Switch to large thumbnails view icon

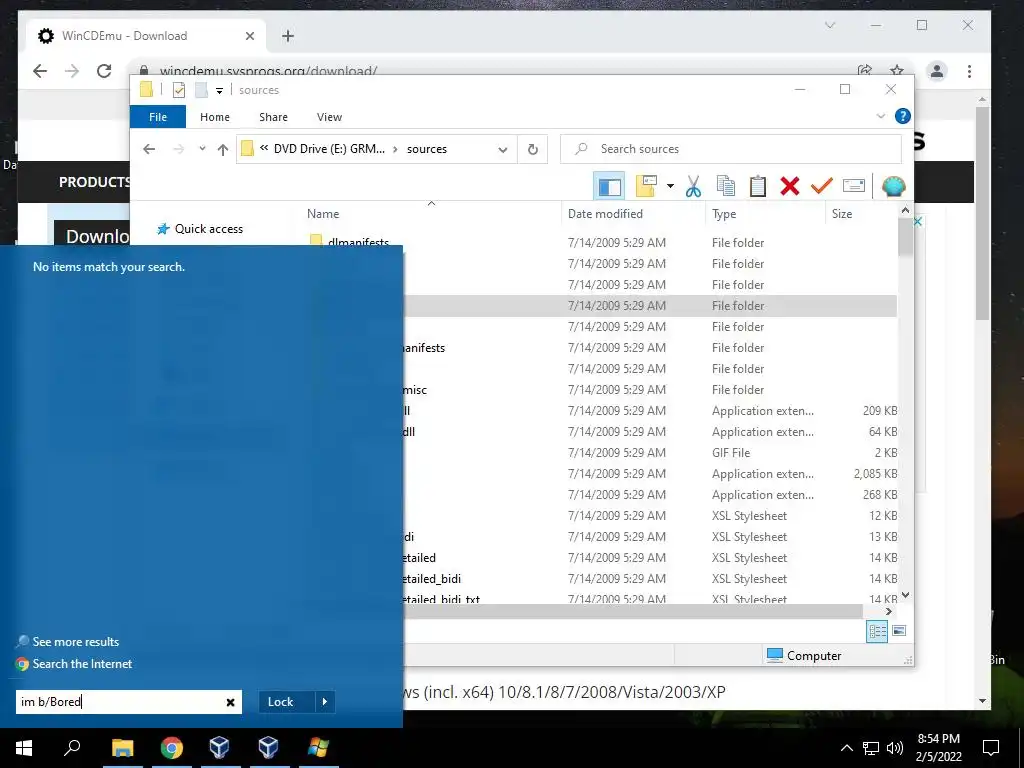coord(899,631)
